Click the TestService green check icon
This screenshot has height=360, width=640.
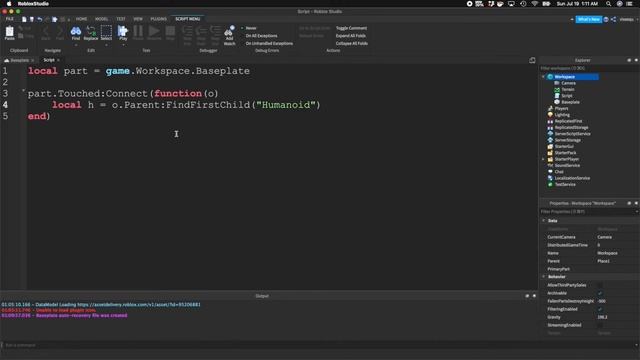(550, 184)
